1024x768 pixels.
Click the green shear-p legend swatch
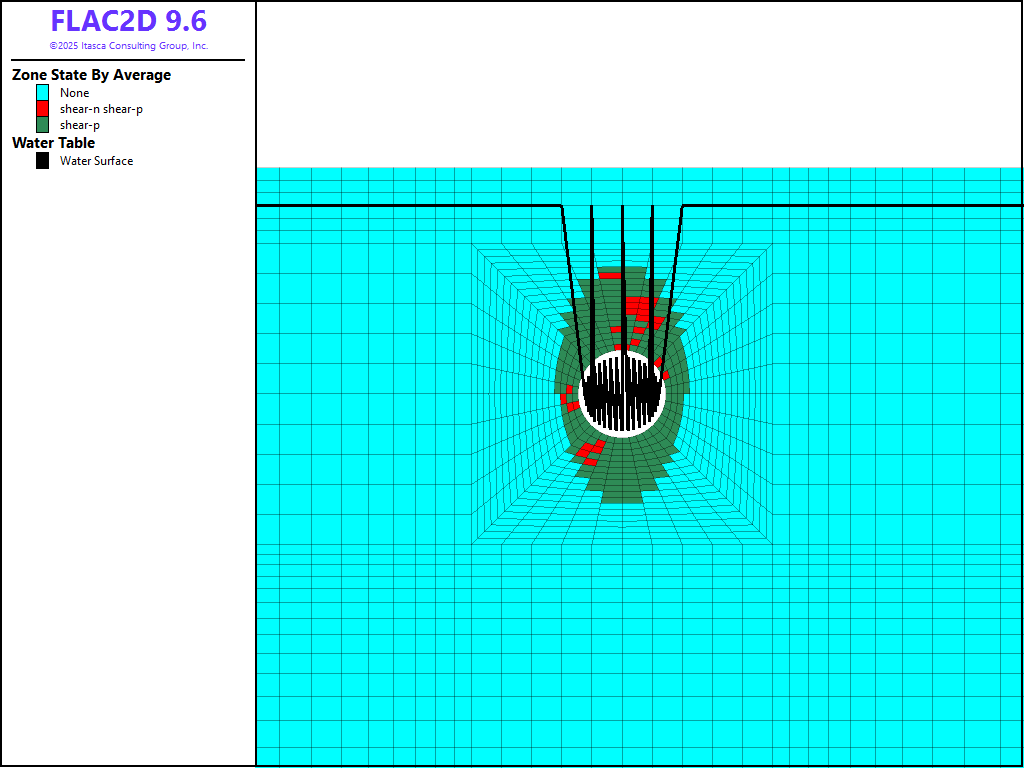(42, 125)
